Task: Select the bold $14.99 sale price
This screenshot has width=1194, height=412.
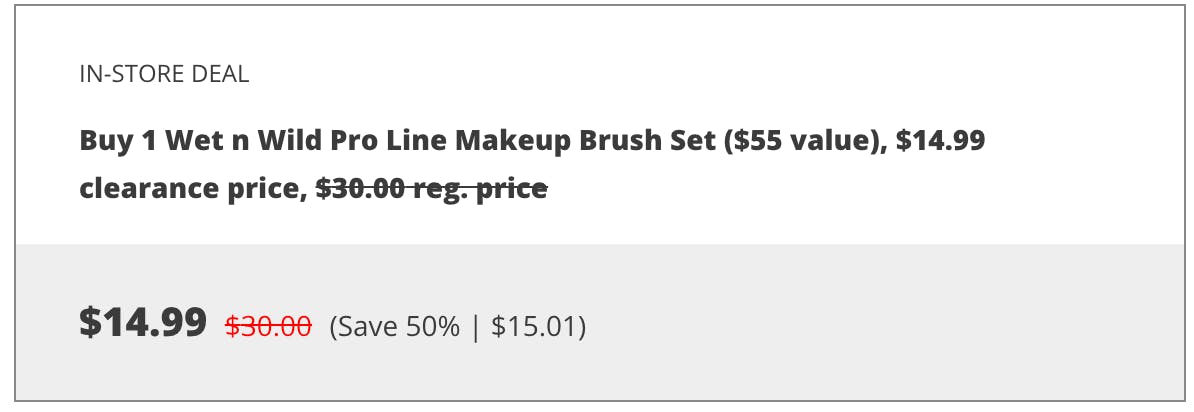Action: point(143,322)
